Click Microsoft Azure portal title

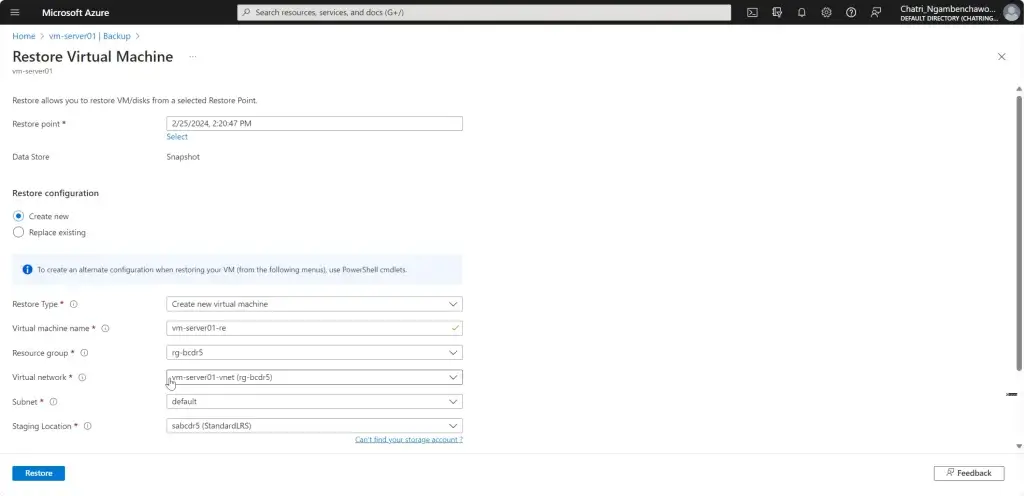point(76,12)
